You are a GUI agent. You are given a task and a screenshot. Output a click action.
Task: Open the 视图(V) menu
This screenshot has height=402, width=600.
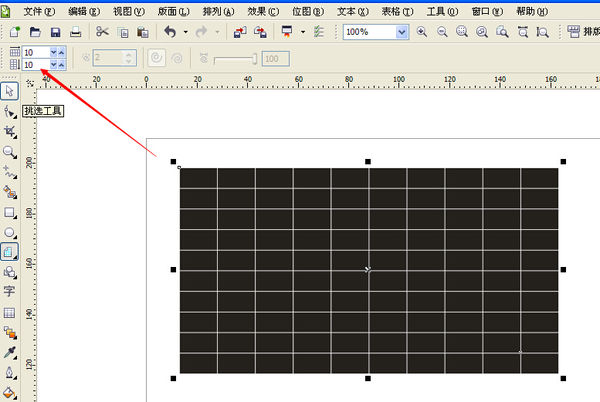click(x=129, y=11)
